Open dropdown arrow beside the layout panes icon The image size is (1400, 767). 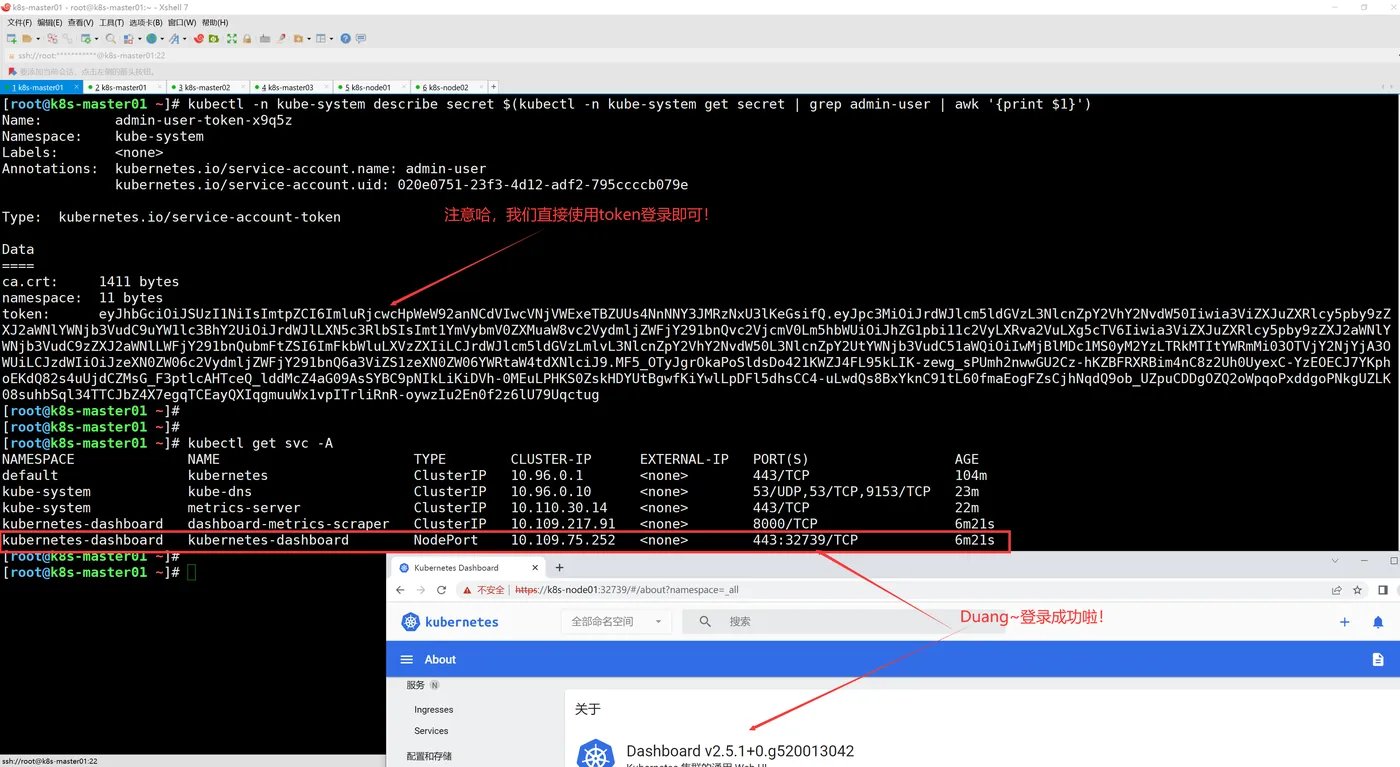click(332, 39)
